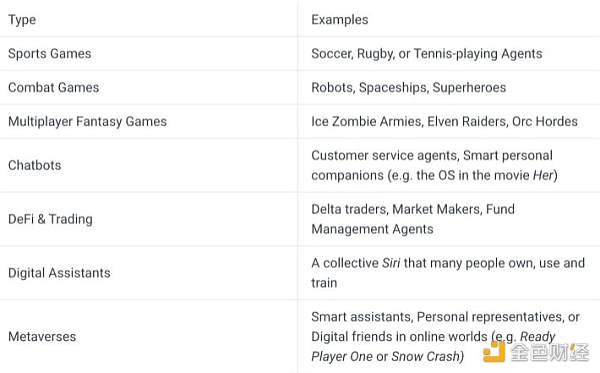The image size is (600, 373).
Task: Click Robots, Spaceships, Superheroes text
Action: tap(409, 88)
